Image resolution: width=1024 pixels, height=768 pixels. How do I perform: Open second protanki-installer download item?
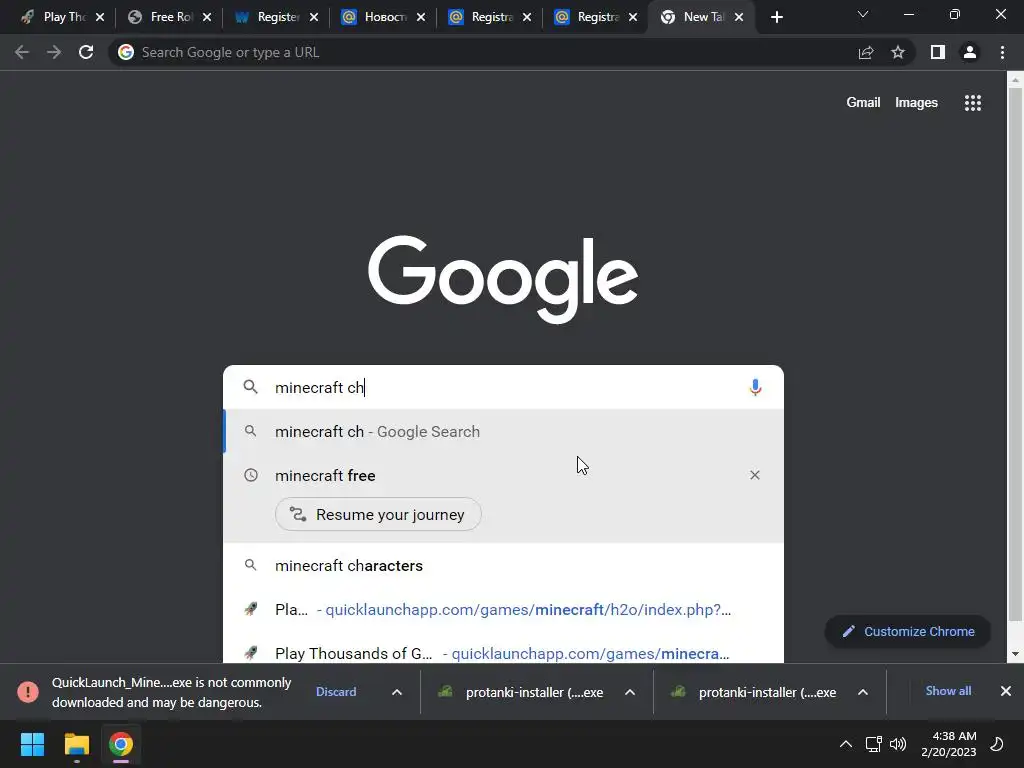(x=754, y=692)
